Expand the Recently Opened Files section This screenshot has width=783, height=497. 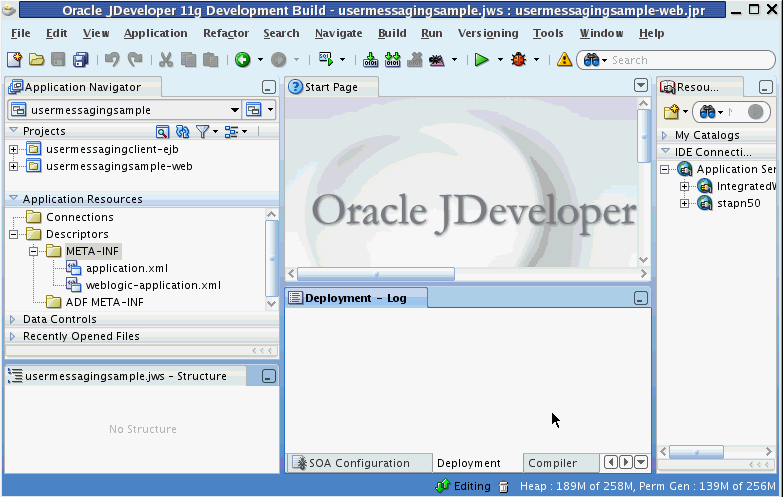(12, 336)
